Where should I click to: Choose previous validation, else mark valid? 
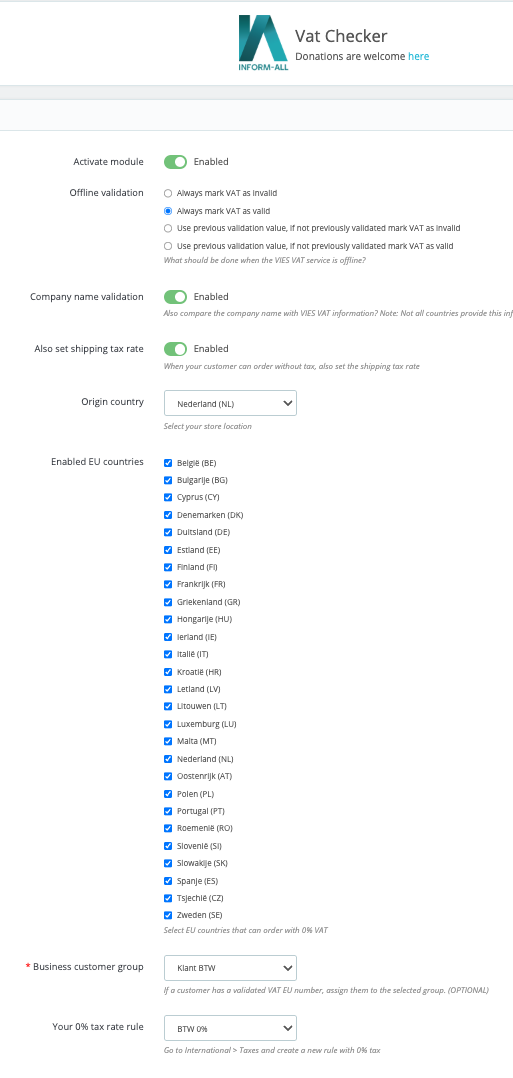168,245
